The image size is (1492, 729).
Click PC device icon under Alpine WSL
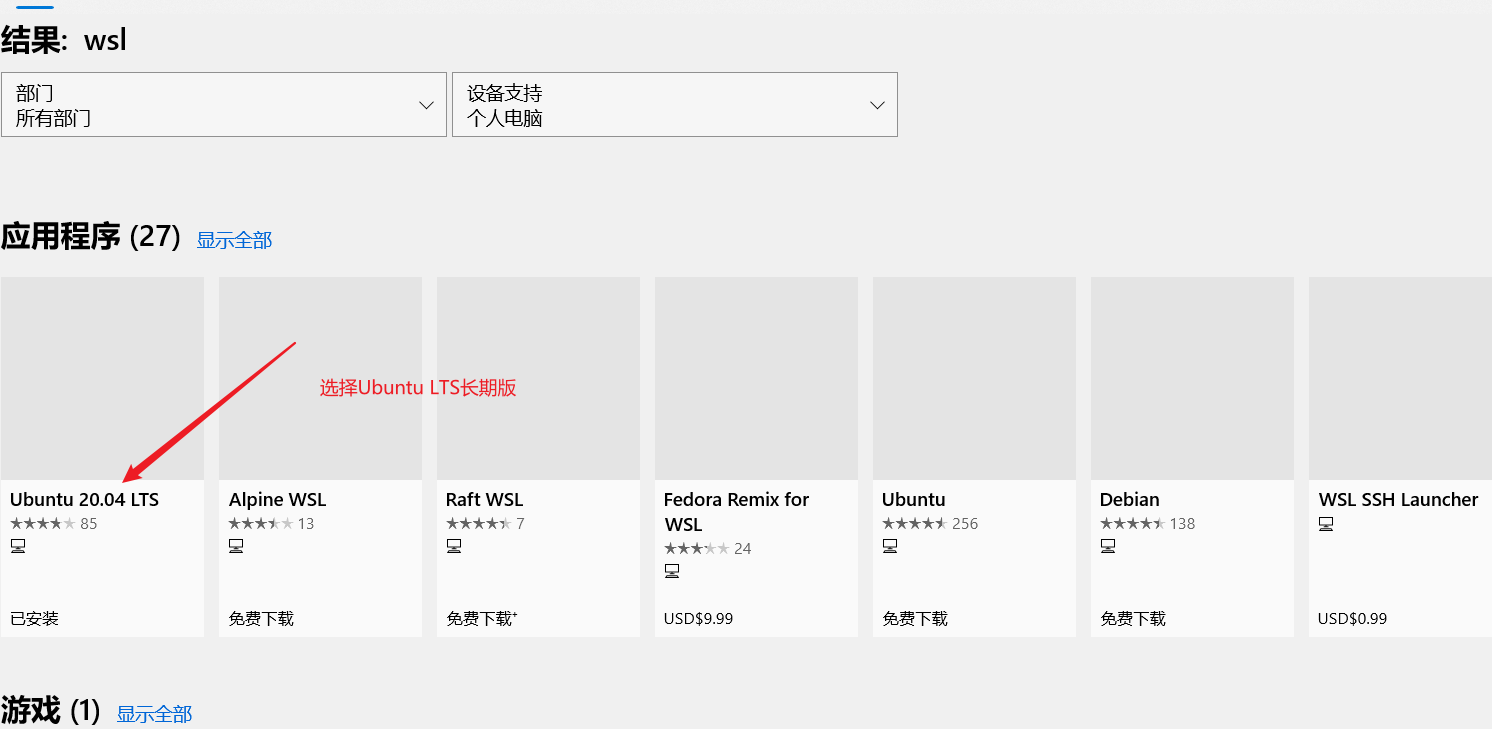[236, 546]
